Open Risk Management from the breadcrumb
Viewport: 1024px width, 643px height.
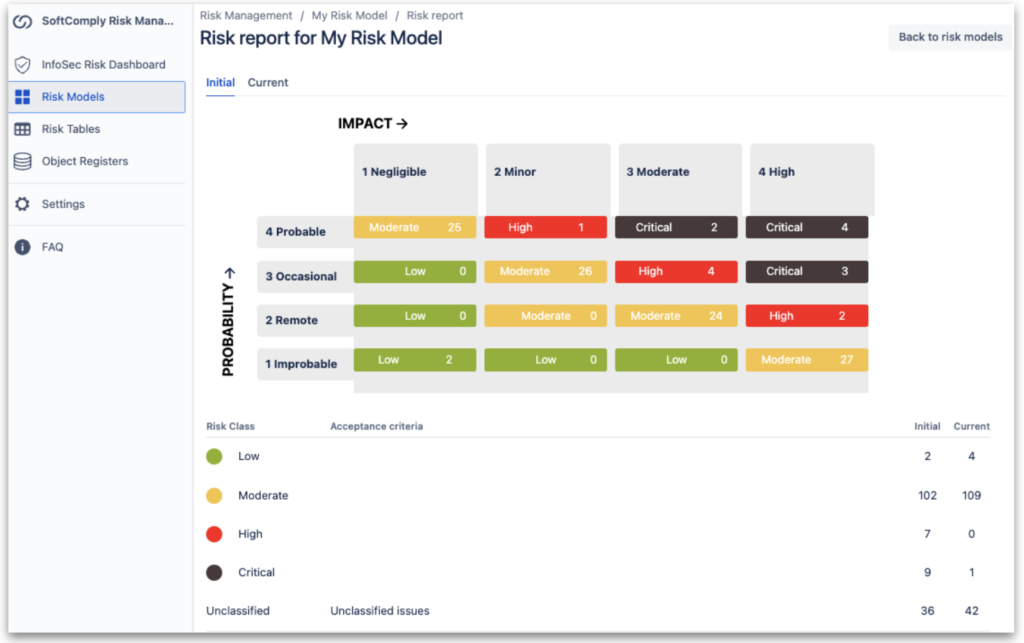point(246,15)
